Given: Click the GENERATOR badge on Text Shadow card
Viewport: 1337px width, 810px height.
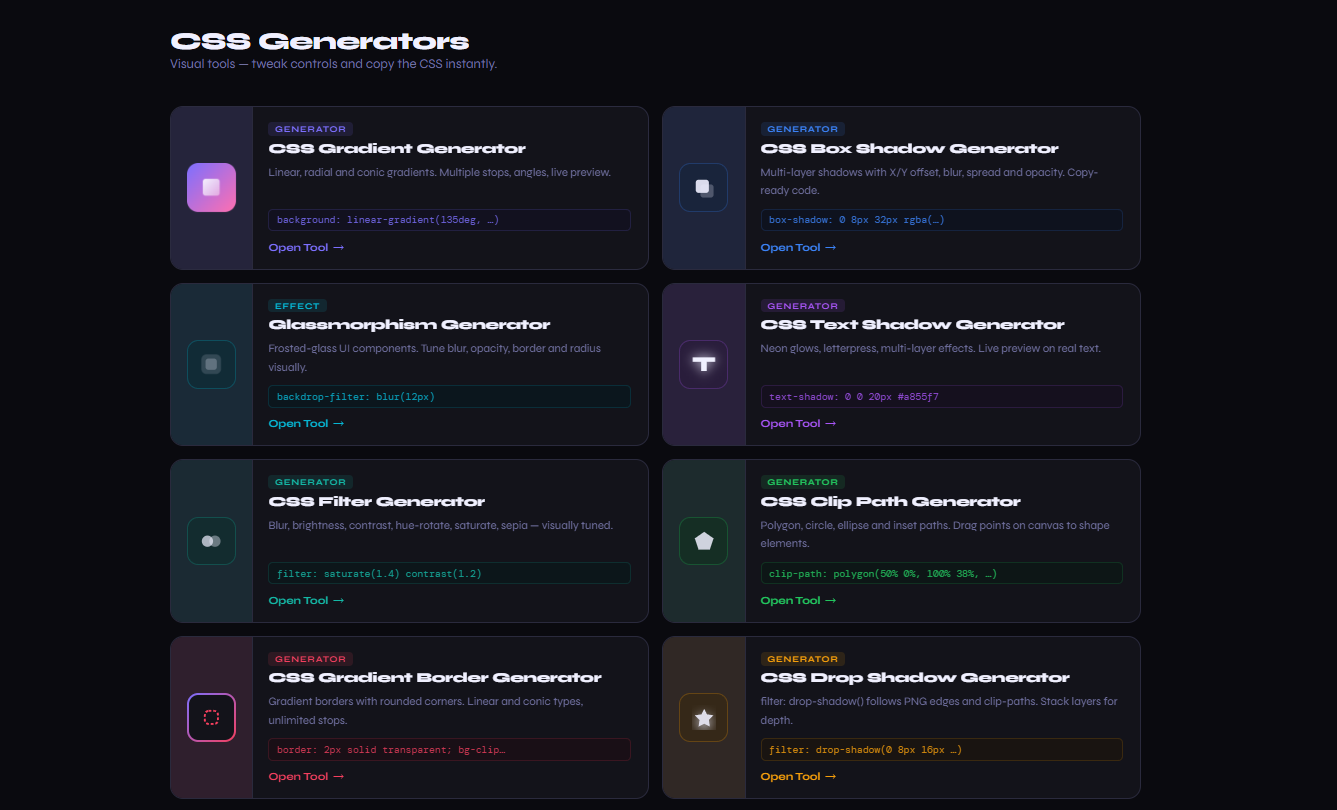Looking at the screenshot, I should pos(802,306).
